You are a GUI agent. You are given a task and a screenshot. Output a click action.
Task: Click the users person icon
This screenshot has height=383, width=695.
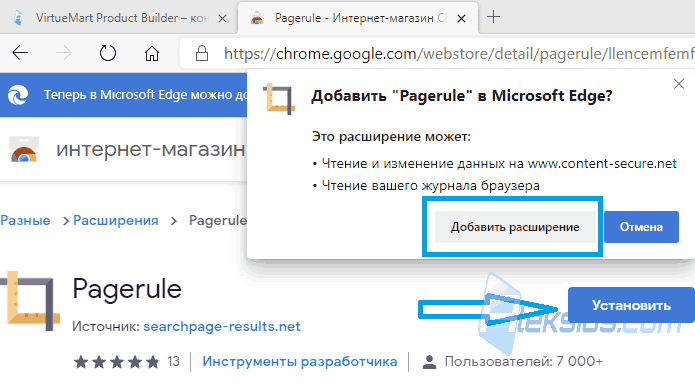pyautogui.click(x=429, y=362)
